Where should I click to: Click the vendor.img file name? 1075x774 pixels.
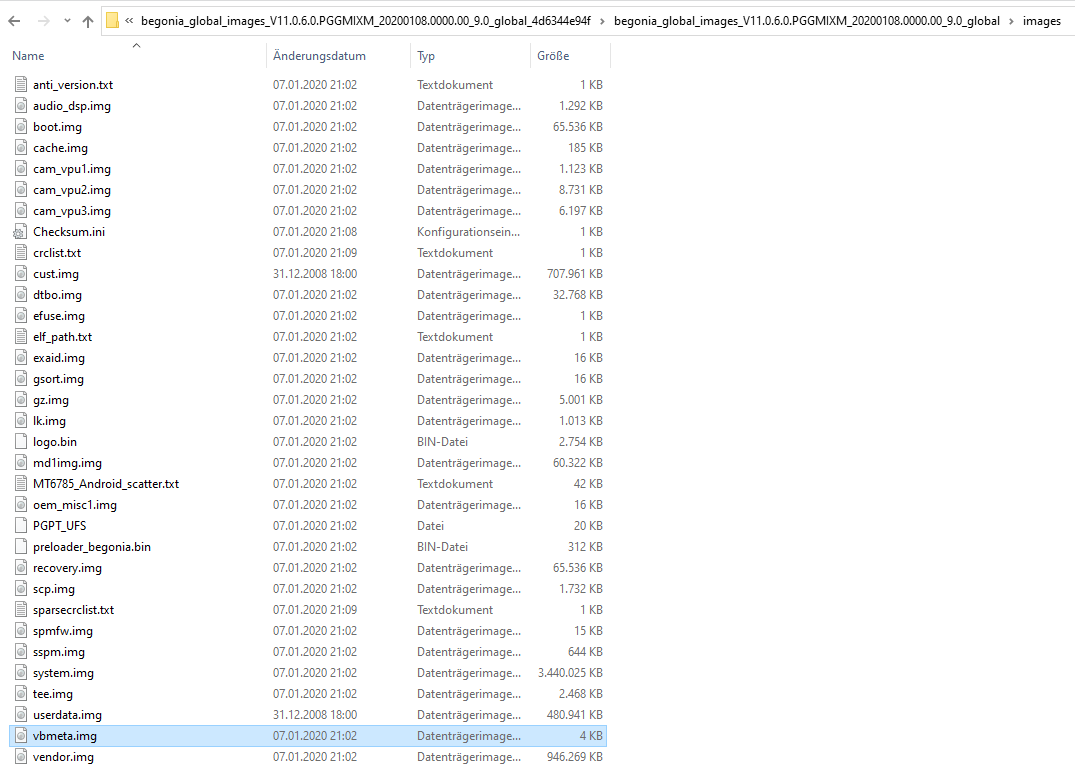[63, 757]
